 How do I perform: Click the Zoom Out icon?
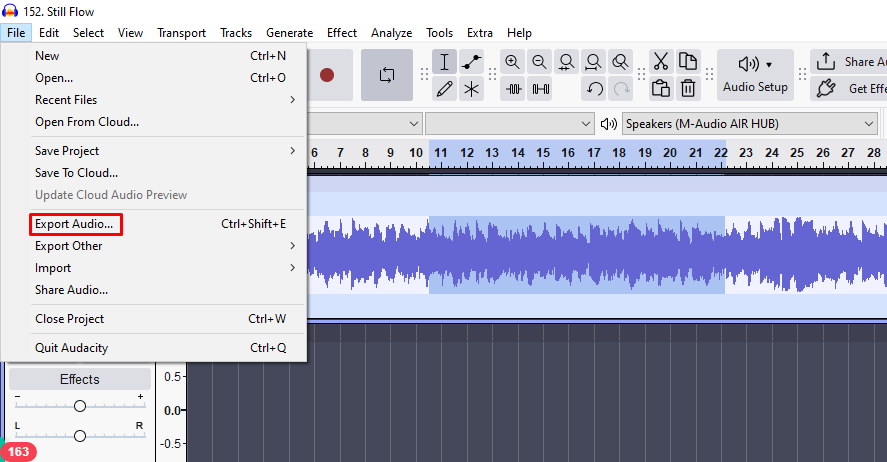[540, 62]
